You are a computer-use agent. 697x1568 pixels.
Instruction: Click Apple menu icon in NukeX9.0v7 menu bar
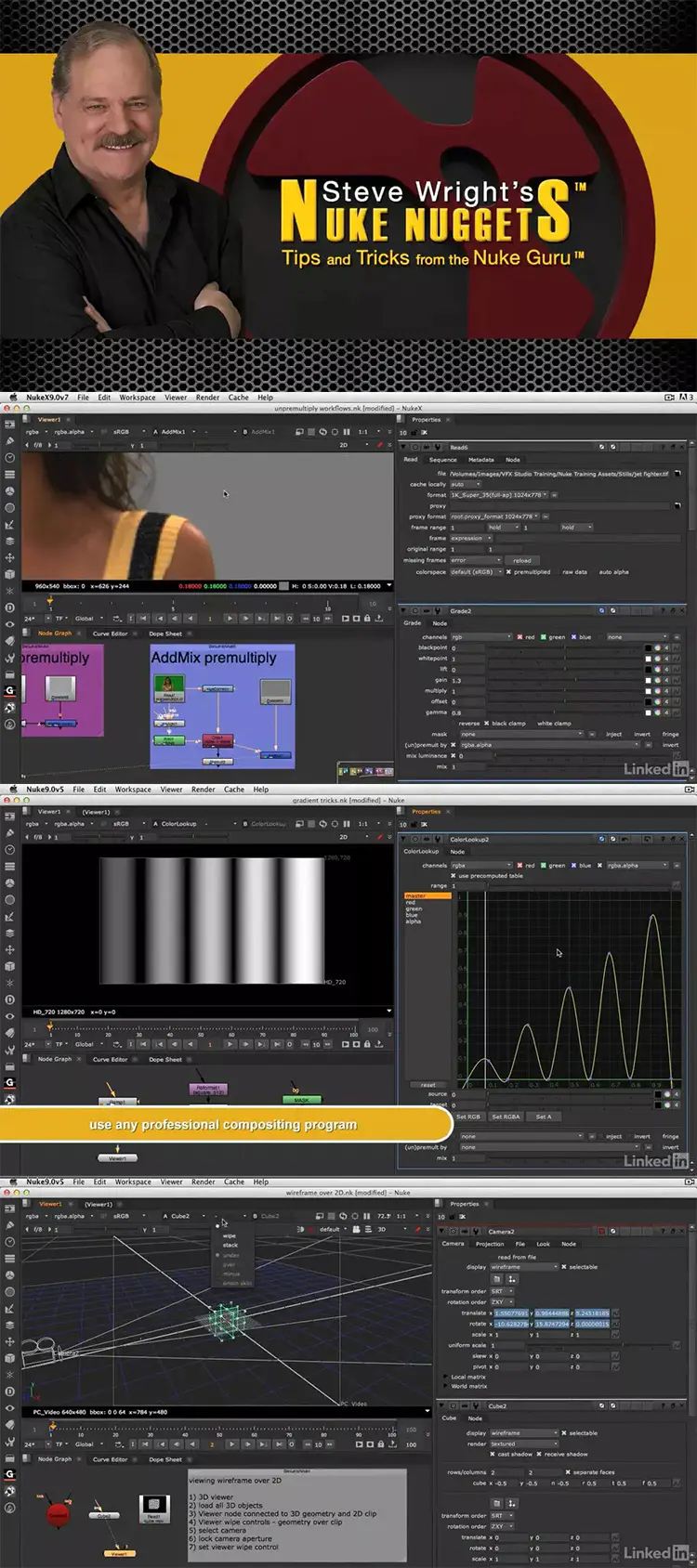pyautogui.click(x=13, y=398)
